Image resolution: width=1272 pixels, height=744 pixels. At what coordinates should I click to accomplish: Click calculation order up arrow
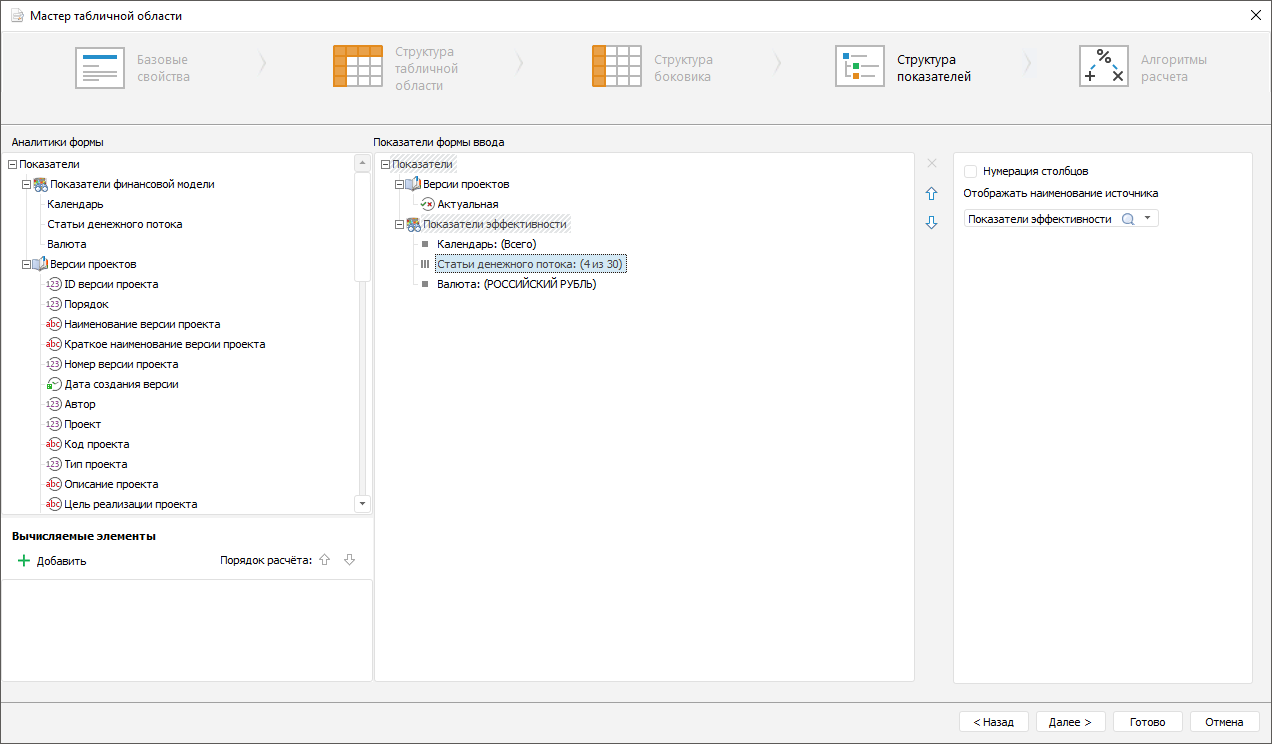[x=324, y=561]
